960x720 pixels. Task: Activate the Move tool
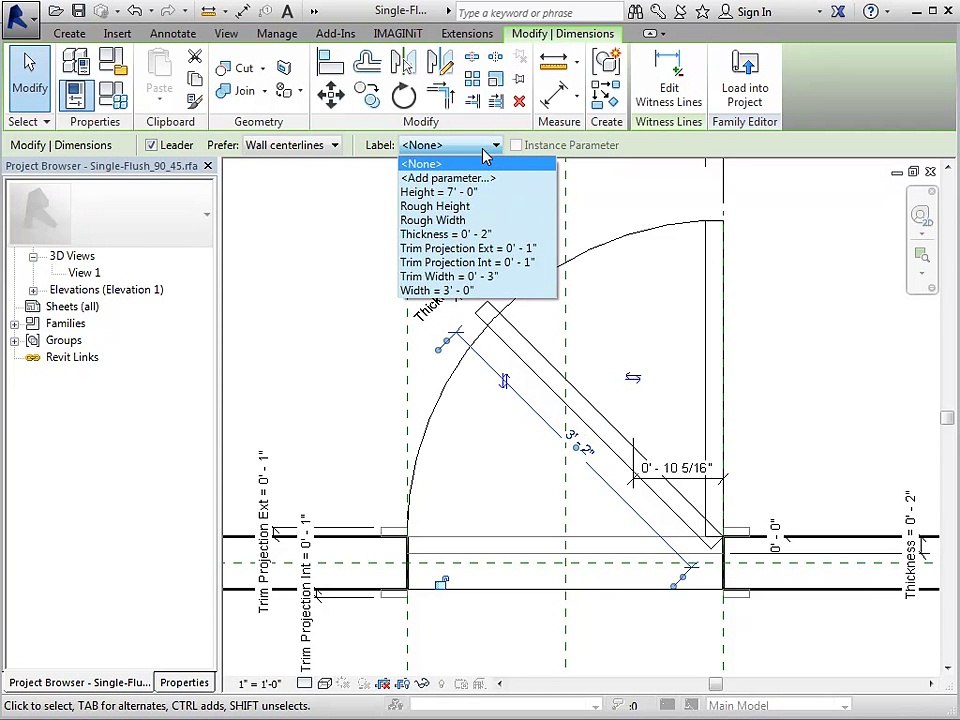(330, 96)
